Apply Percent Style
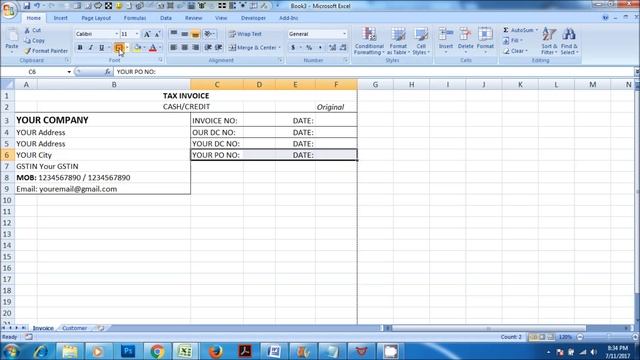The width and height of the screenshot is (640, 360). (x=309, y=48)
